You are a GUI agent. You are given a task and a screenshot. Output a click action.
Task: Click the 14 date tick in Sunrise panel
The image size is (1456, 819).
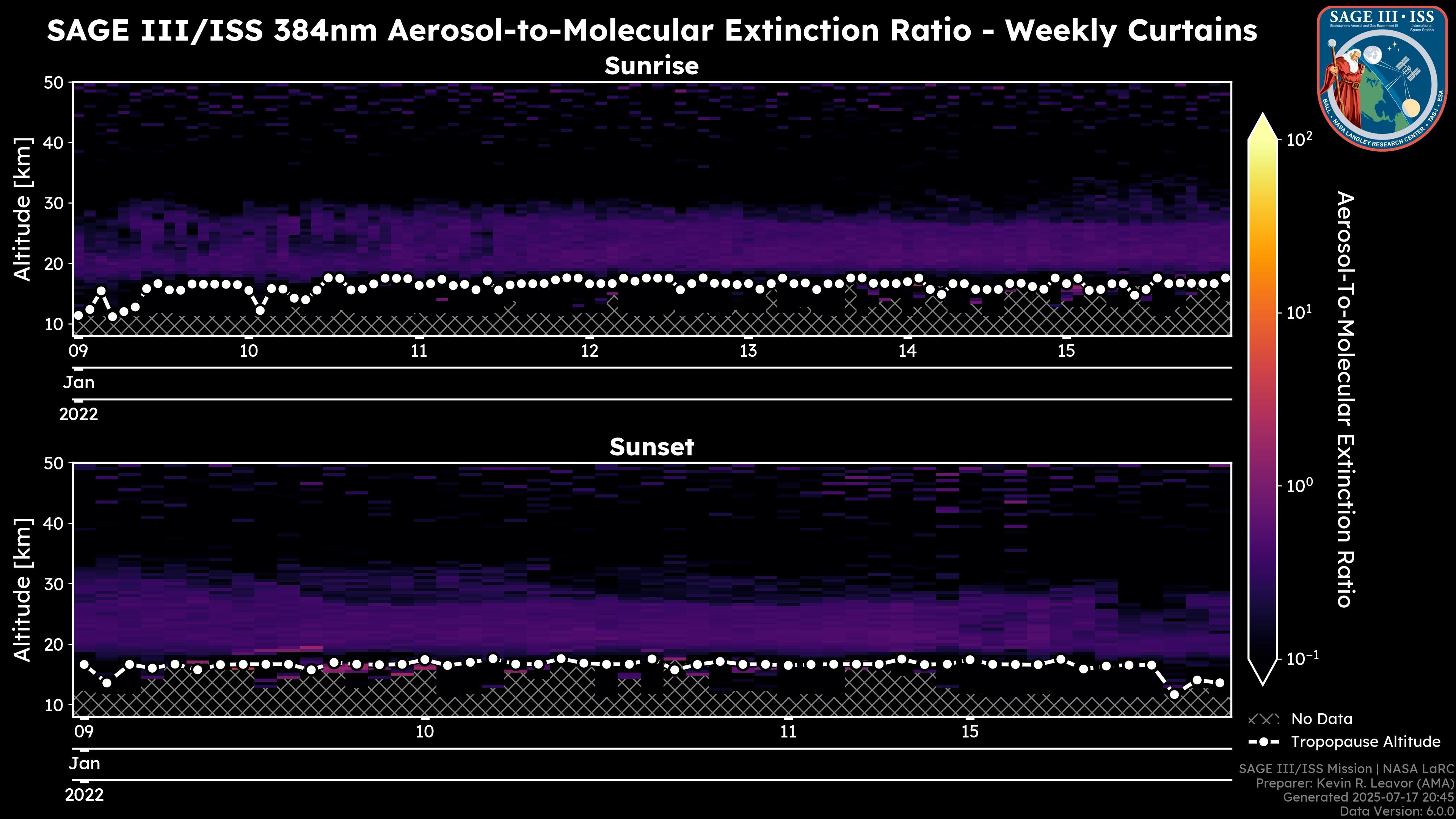click(907, 351)
